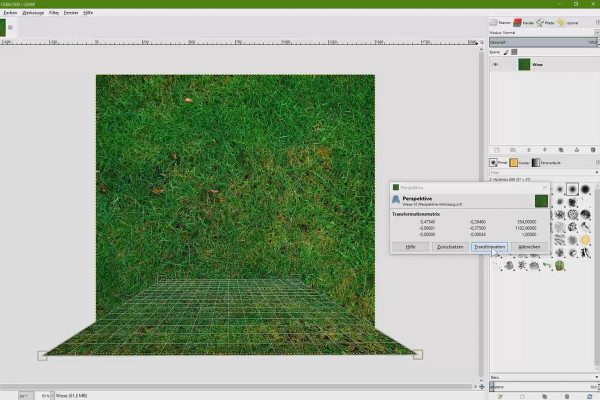
Task: Click the horizontal canvas scrollbar
Action: [236, 387]
